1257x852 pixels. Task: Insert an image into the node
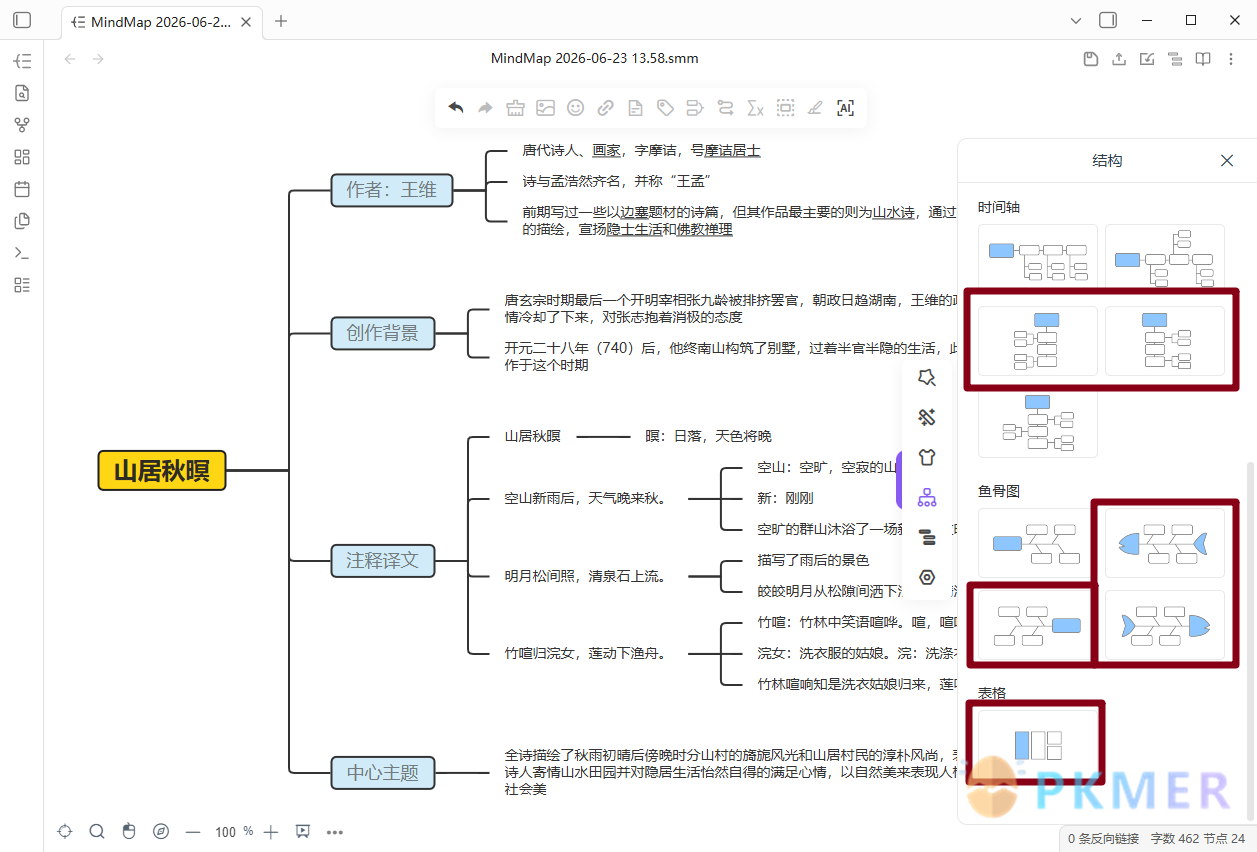point(545,108)
